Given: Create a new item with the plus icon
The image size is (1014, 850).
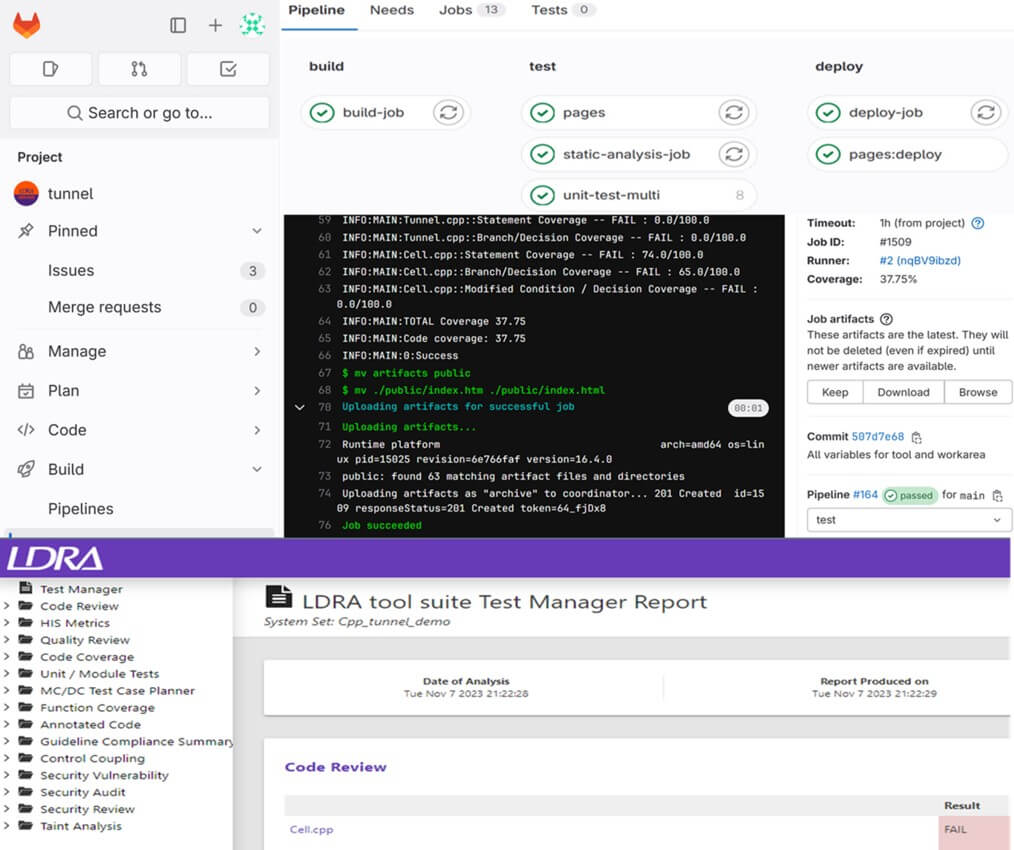Looking at the screenshot, I should 213,25.
